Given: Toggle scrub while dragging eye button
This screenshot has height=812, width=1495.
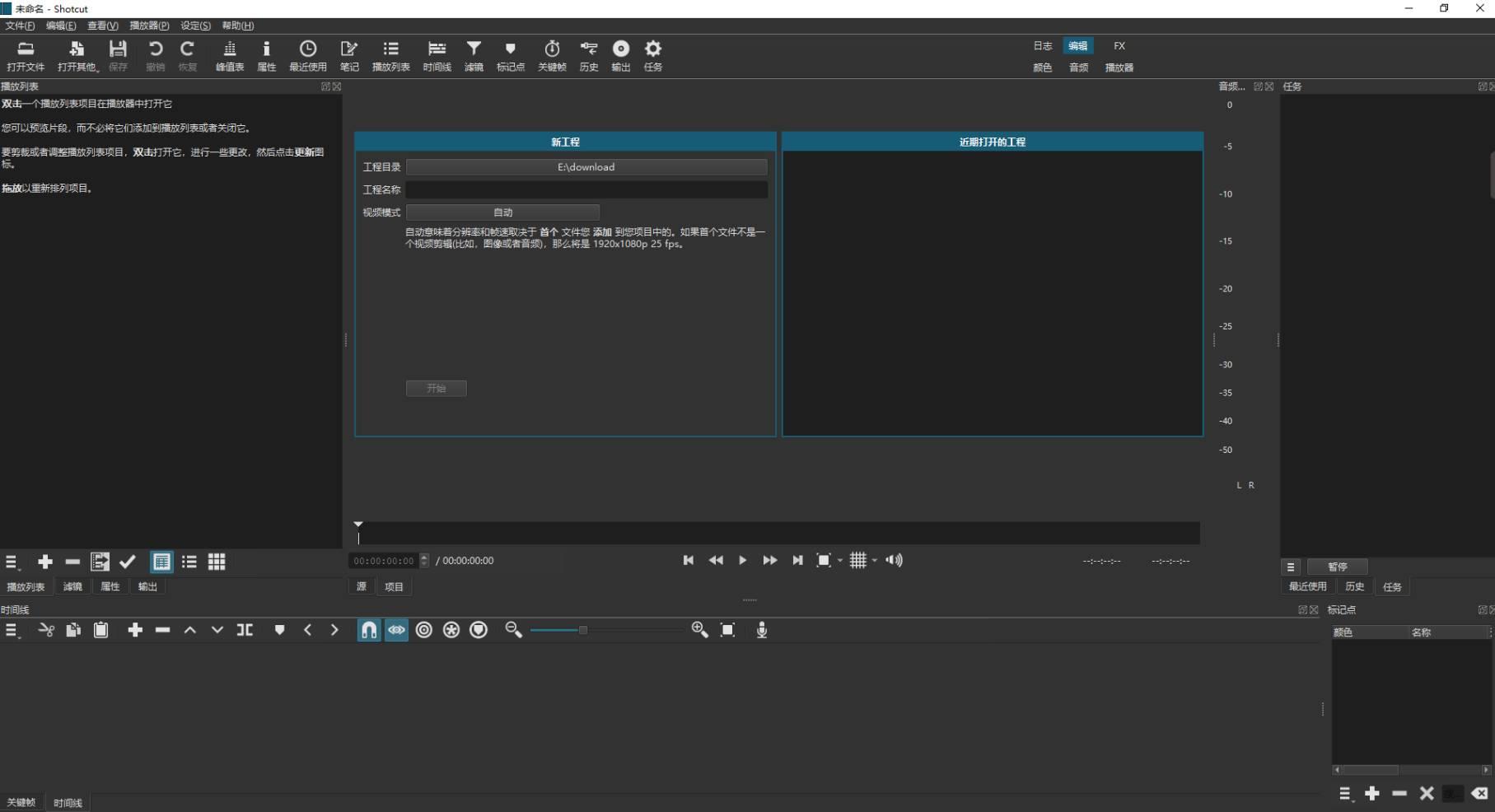Looking at the screenshot, I should [396, 630].
